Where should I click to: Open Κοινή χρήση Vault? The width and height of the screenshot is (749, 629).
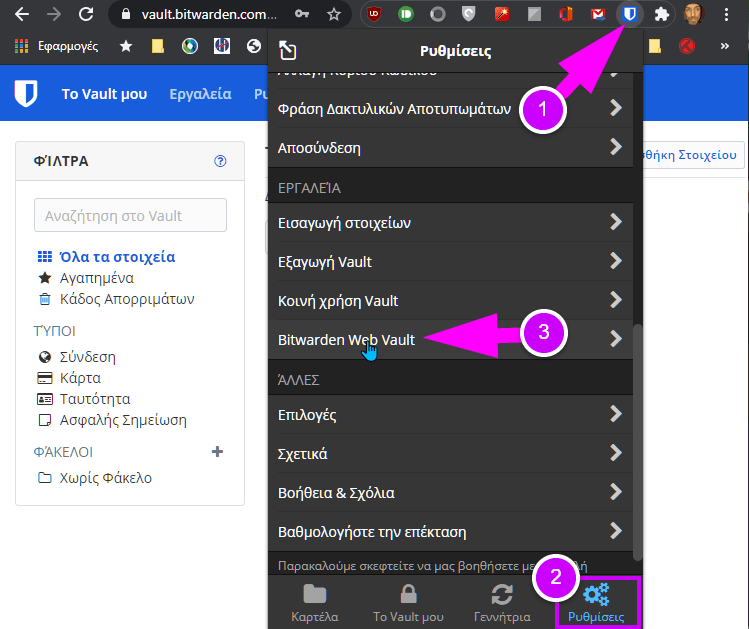click(x=450, y=301)
